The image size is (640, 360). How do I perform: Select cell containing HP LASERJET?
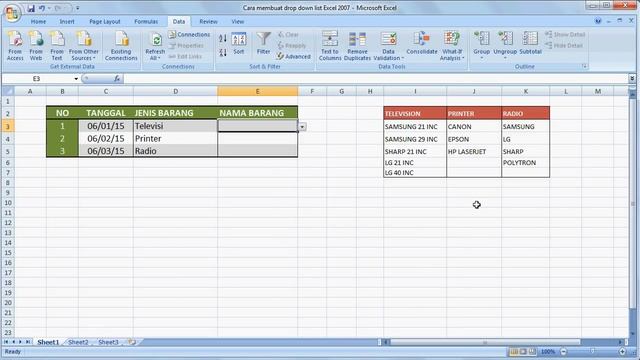[474, 151]
